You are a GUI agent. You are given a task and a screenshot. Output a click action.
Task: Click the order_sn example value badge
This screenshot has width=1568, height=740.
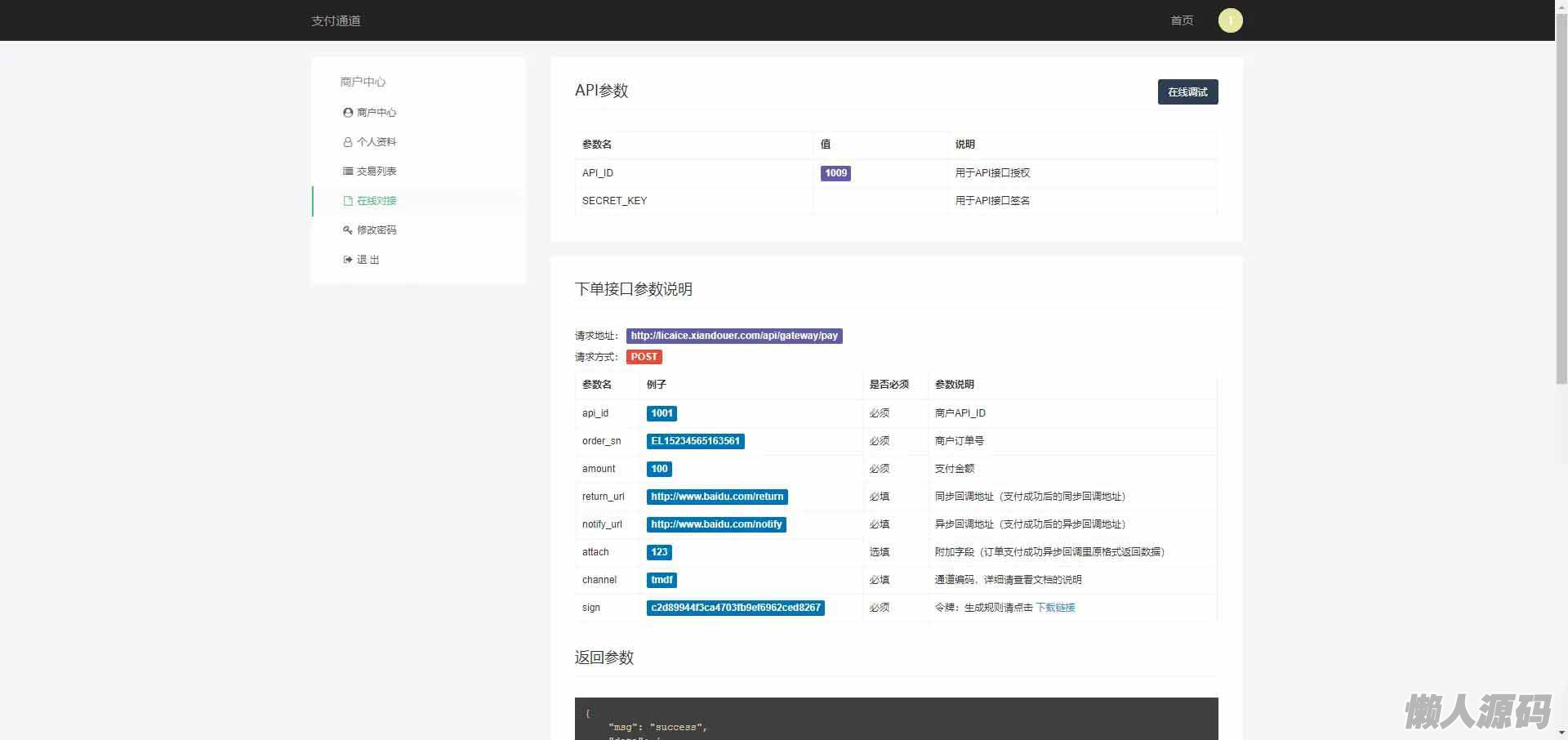(695, 441)
